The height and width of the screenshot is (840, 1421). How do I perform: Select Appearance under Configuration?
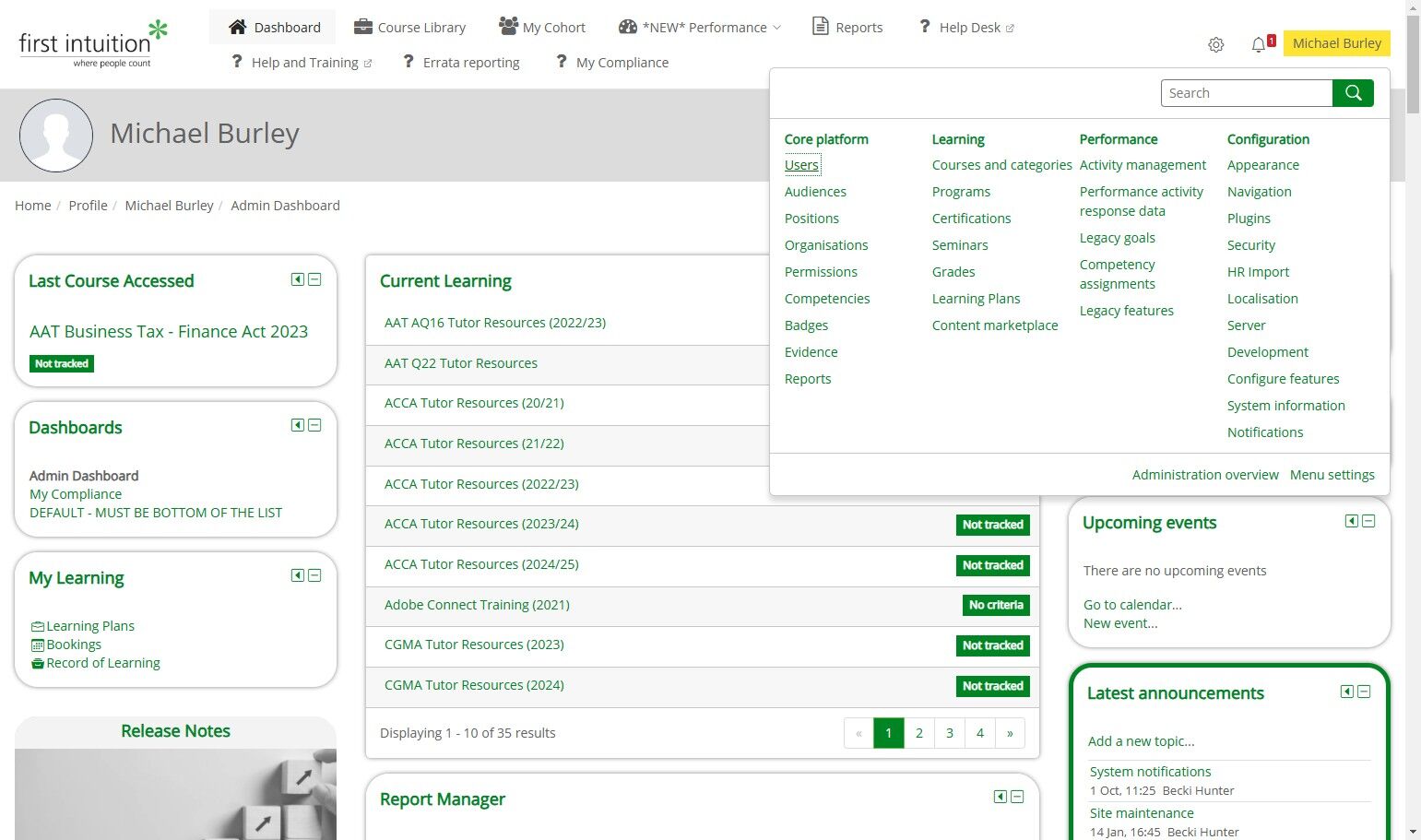1263,165
